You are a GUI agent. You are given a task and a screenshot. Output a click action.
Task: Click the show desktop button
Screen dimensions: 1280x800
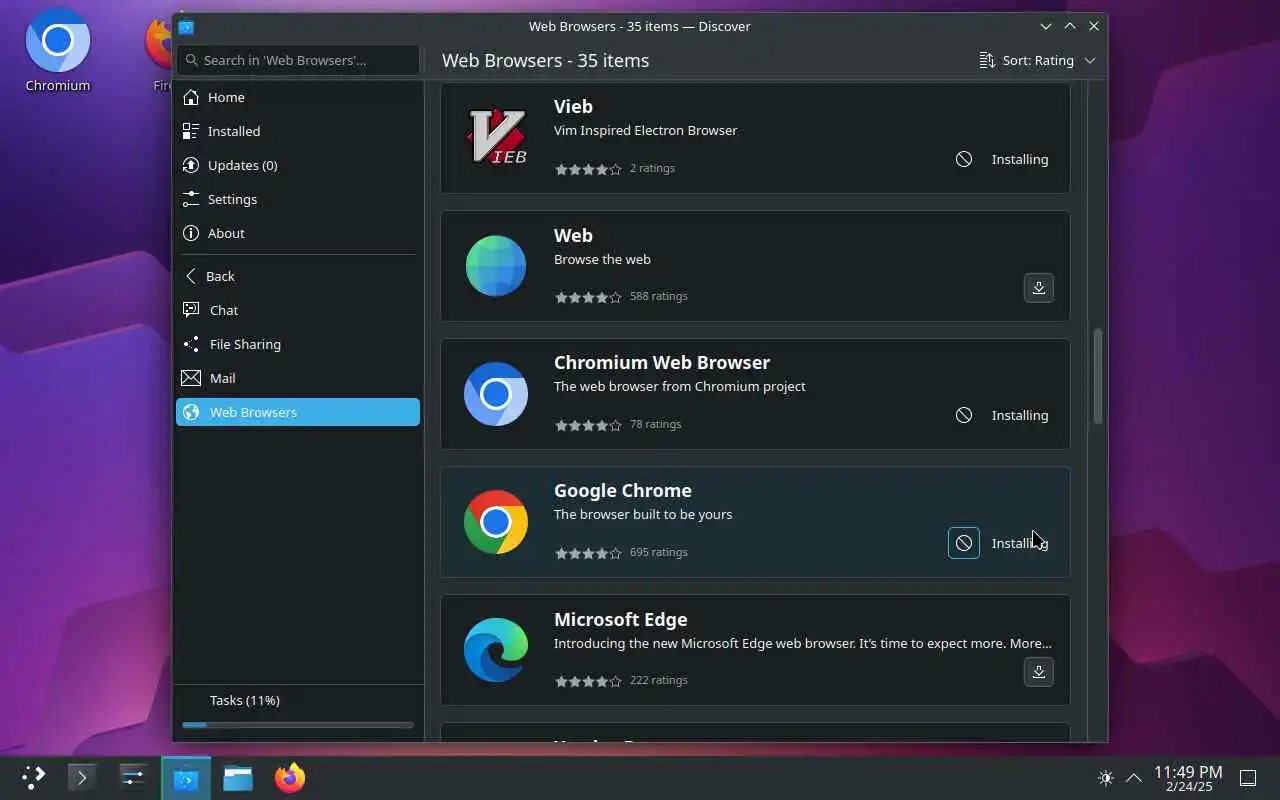(1248, 778)
